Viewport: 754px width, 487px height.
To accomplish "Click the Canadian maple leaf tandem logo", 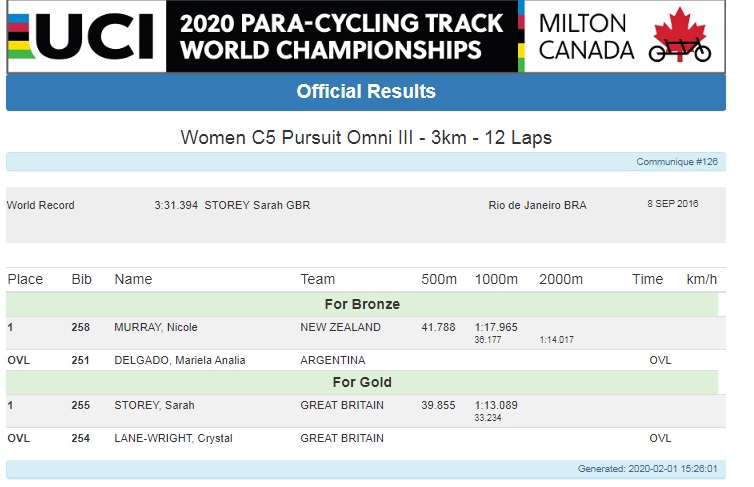I will tap(680, 35).
